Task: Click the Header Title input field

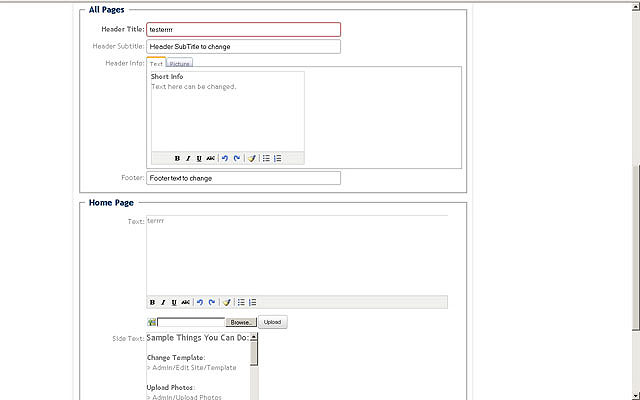Action: (x=243, y=29)
